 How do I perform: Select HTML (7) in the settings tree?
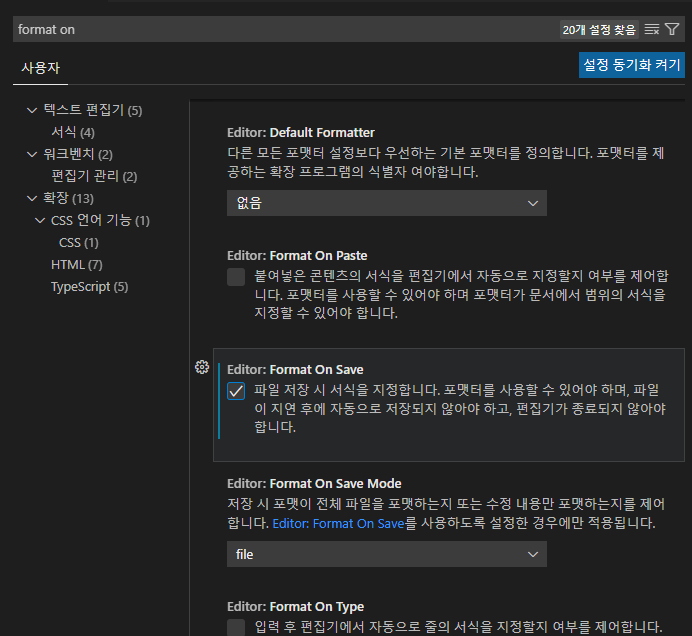click(77, 265)
